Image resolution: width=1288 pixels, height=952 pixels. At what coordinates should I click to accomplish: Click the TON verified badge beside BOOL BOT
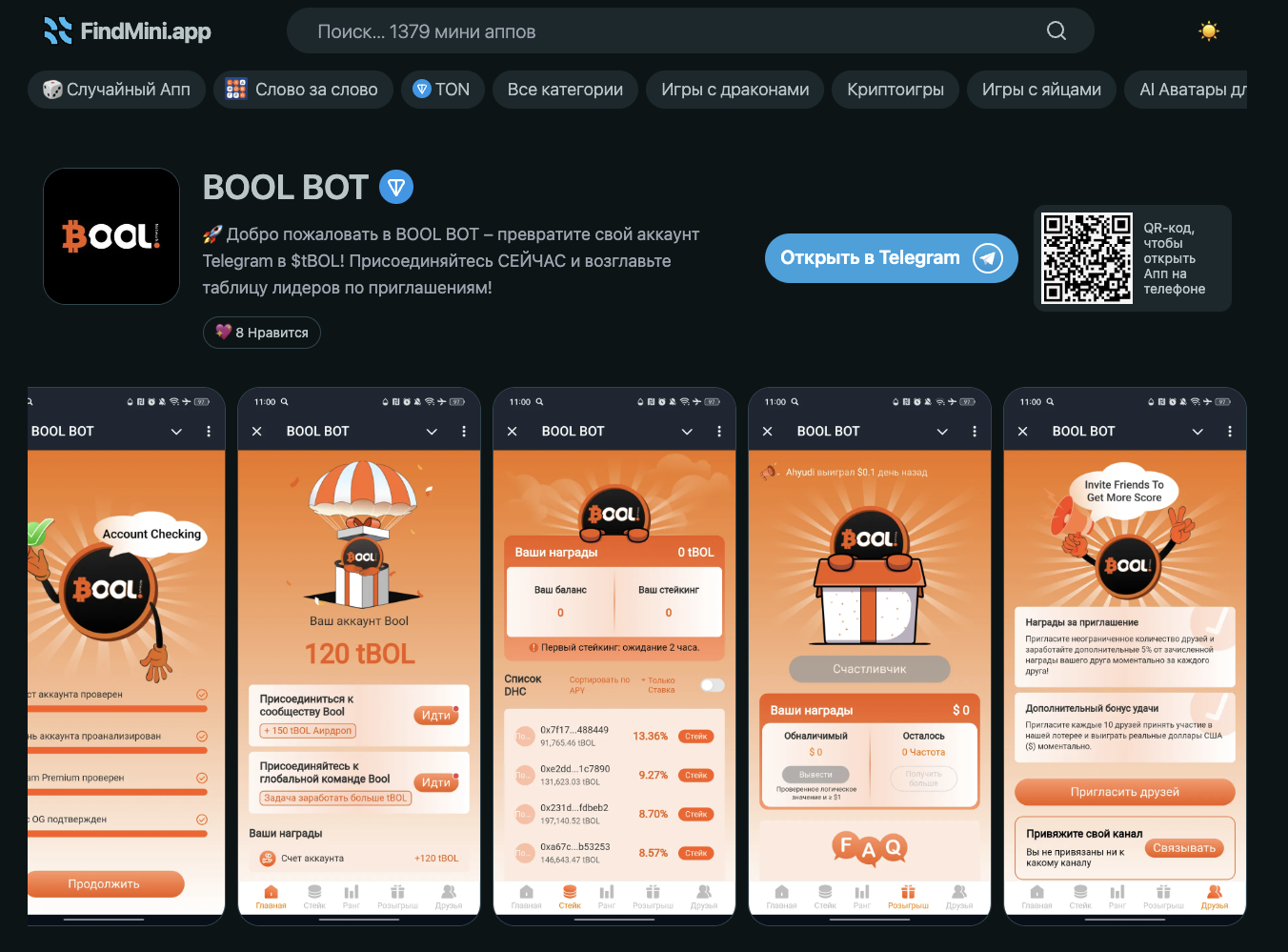[396, 187]
